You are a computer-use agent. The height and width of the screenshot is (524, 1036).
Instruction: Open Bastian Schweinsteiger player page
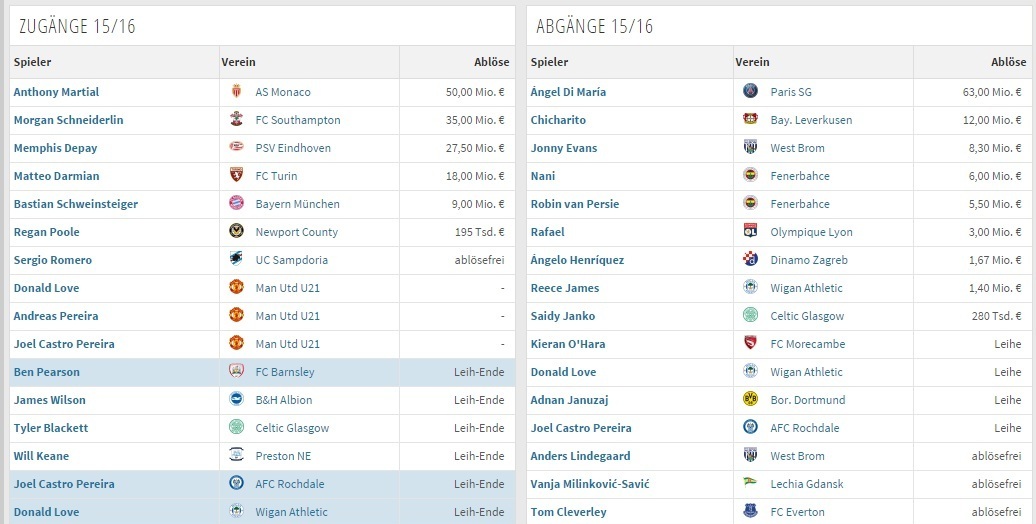(x=76, y=204)
